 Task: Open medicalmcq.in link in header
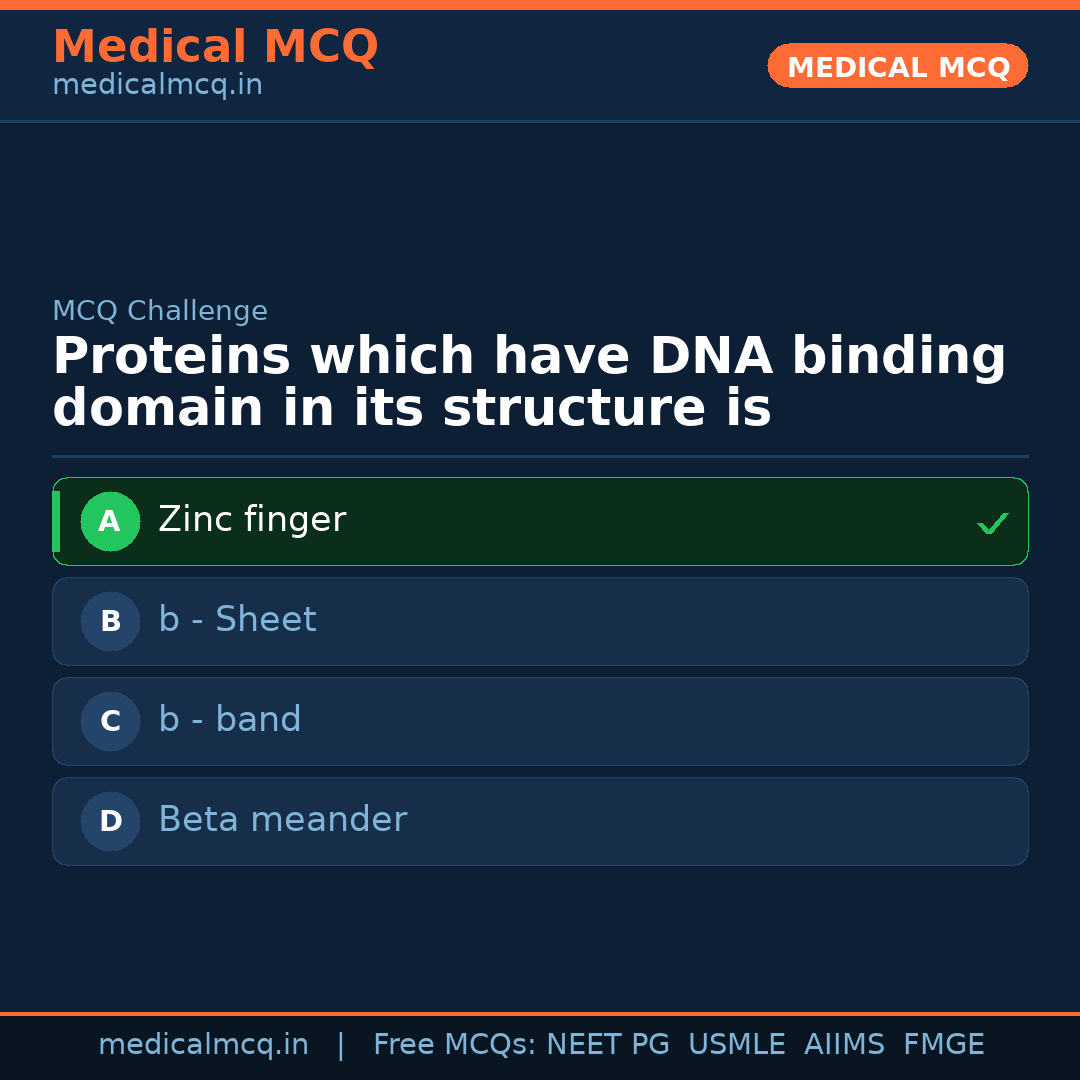[157, 86]
